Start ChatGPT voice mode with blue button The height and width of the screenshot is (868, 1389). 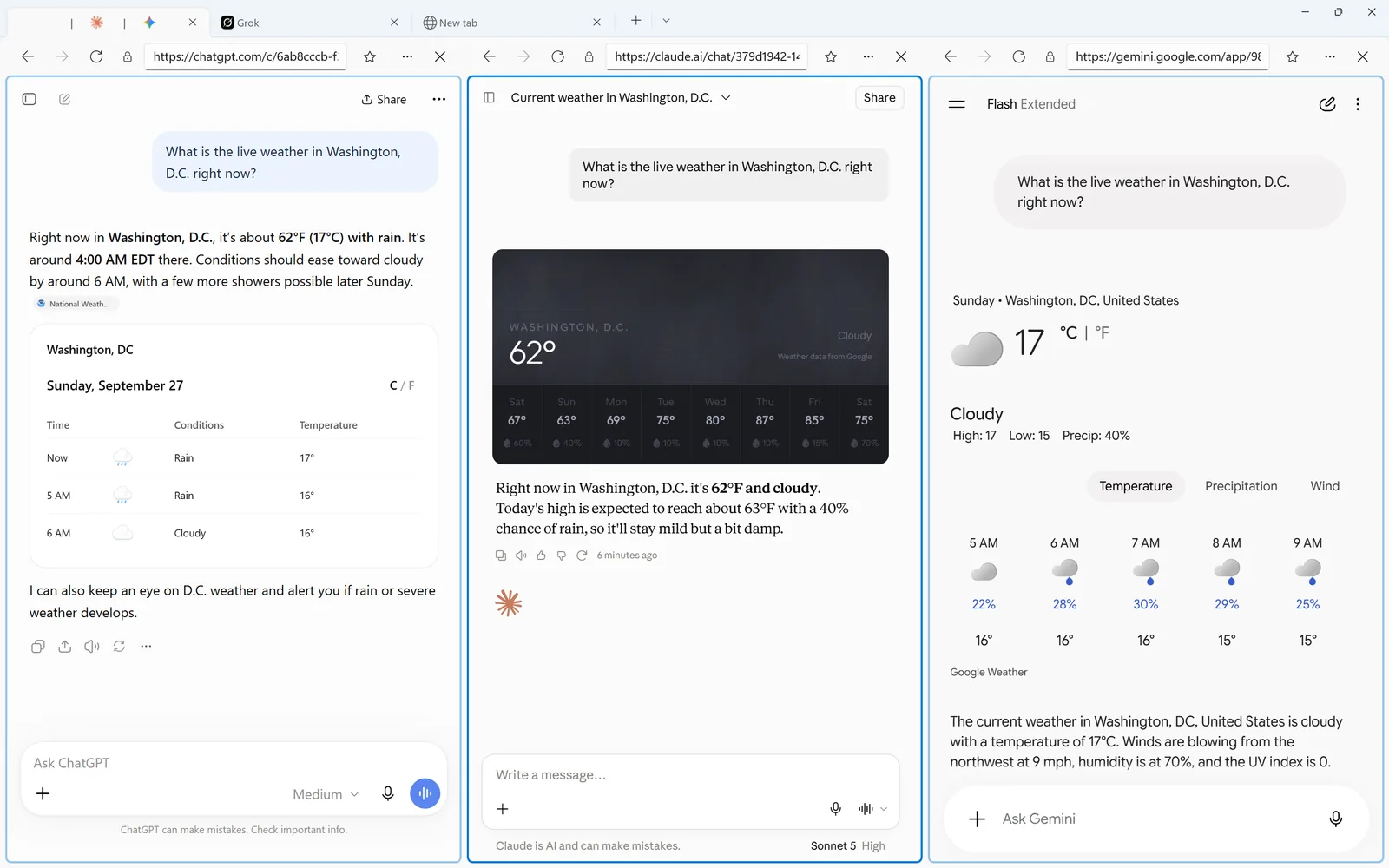(425, 793)
